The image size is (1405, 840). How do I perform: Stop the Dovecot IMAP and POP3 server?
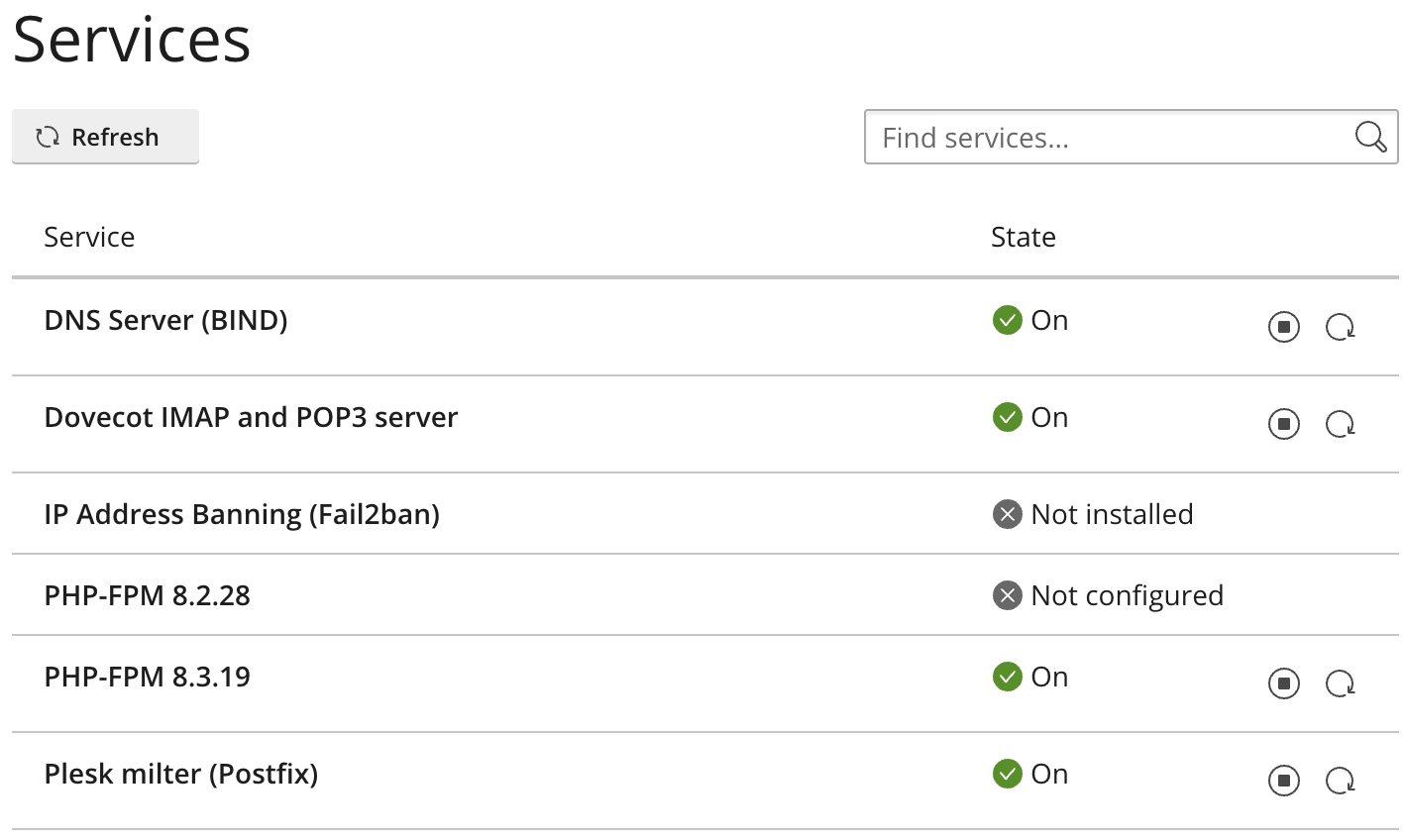coord(1284,424)
